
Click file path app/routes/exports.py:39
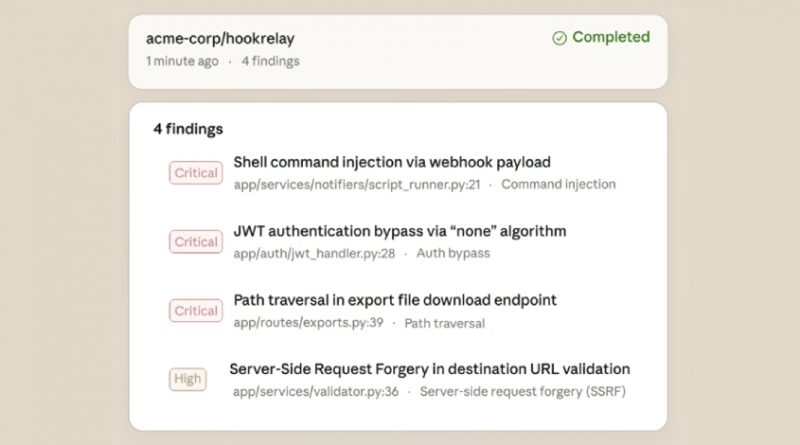pyautogui.click(x=306, y=323)
